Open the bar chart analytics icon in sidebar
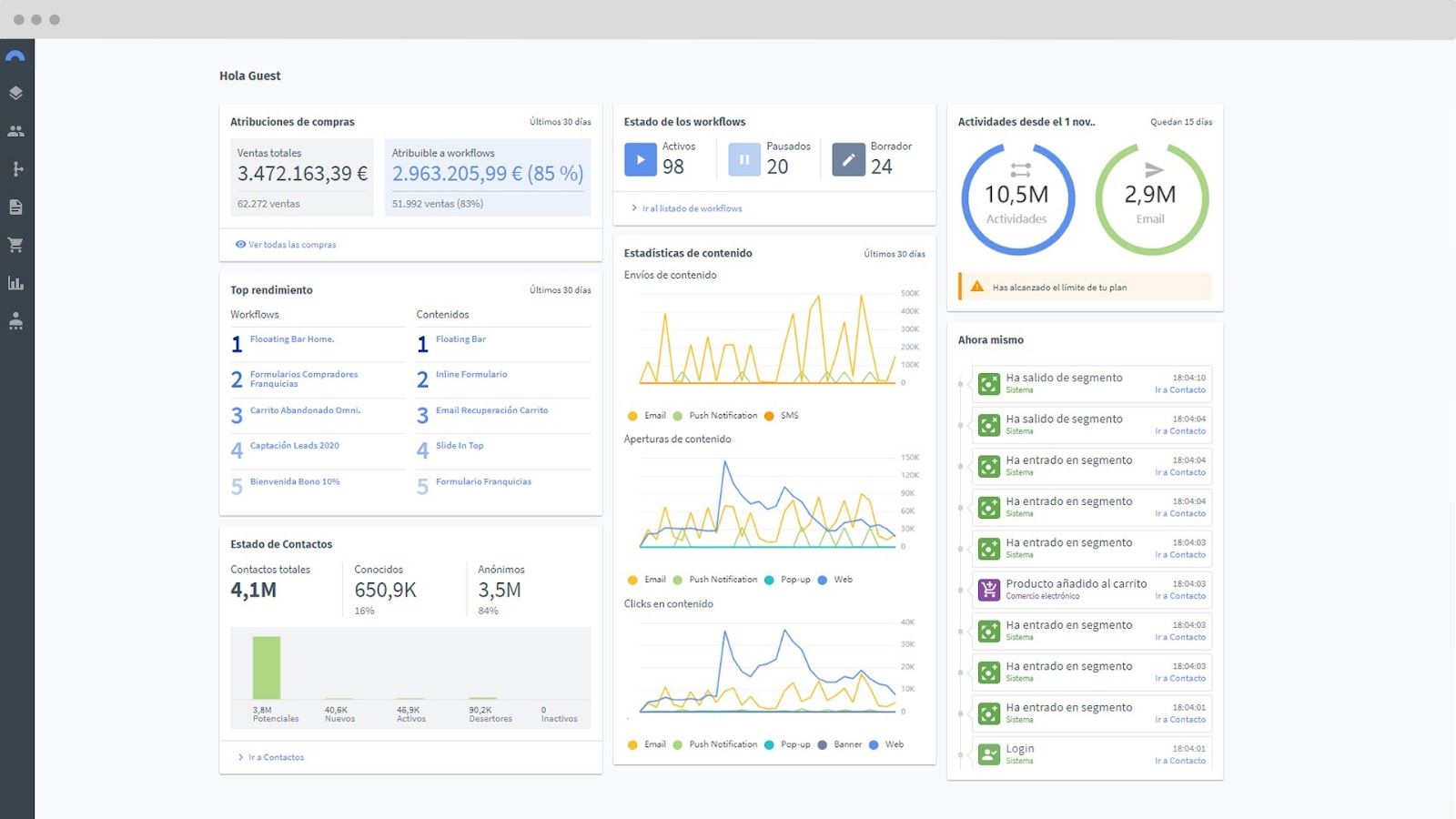Image resolution: width=1456 pixels, height=819 pixels. [x=15, y=283]
